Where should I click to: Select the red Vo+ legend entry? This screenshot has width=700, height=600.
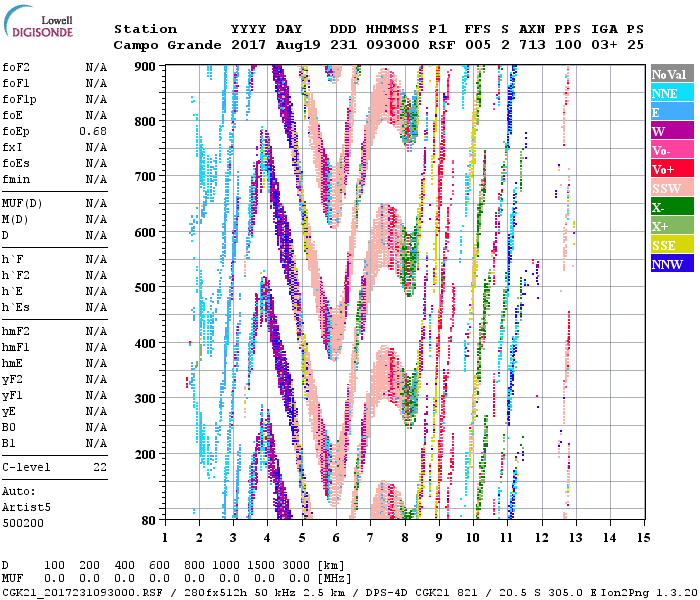(672, 170)
